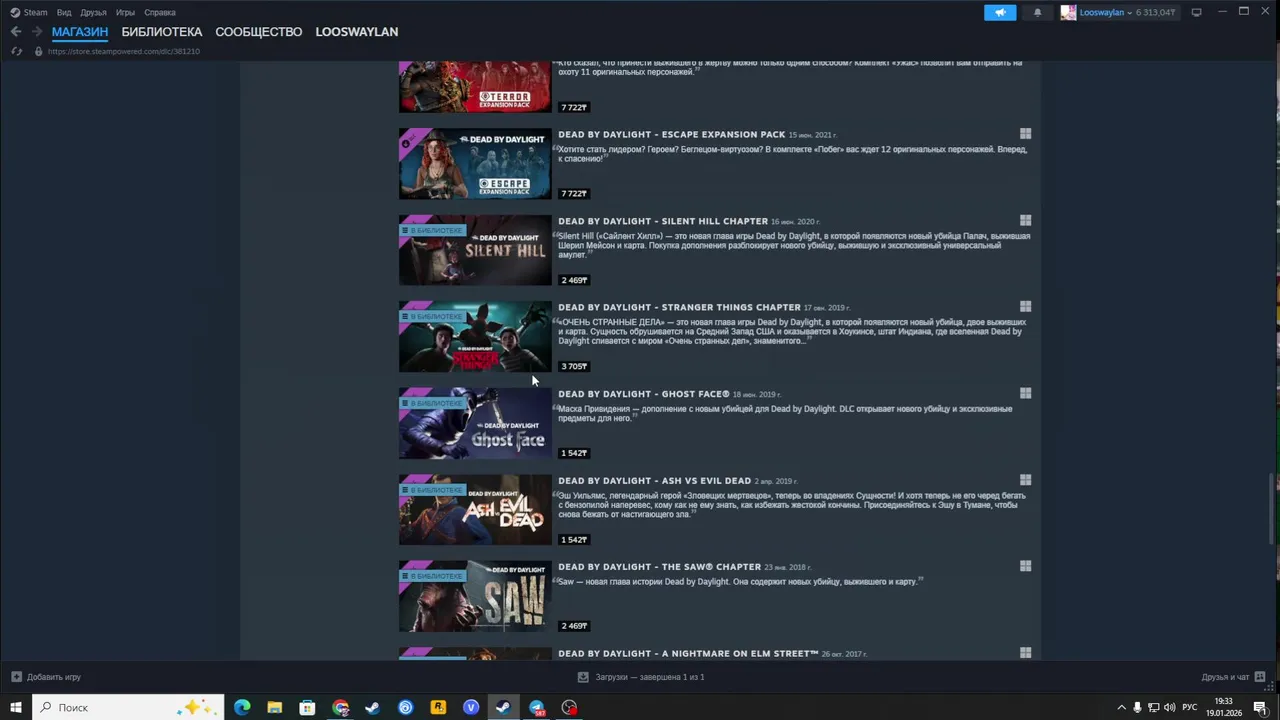
Task: Click the Stranger Things thumbnail image
Action: 475,337
